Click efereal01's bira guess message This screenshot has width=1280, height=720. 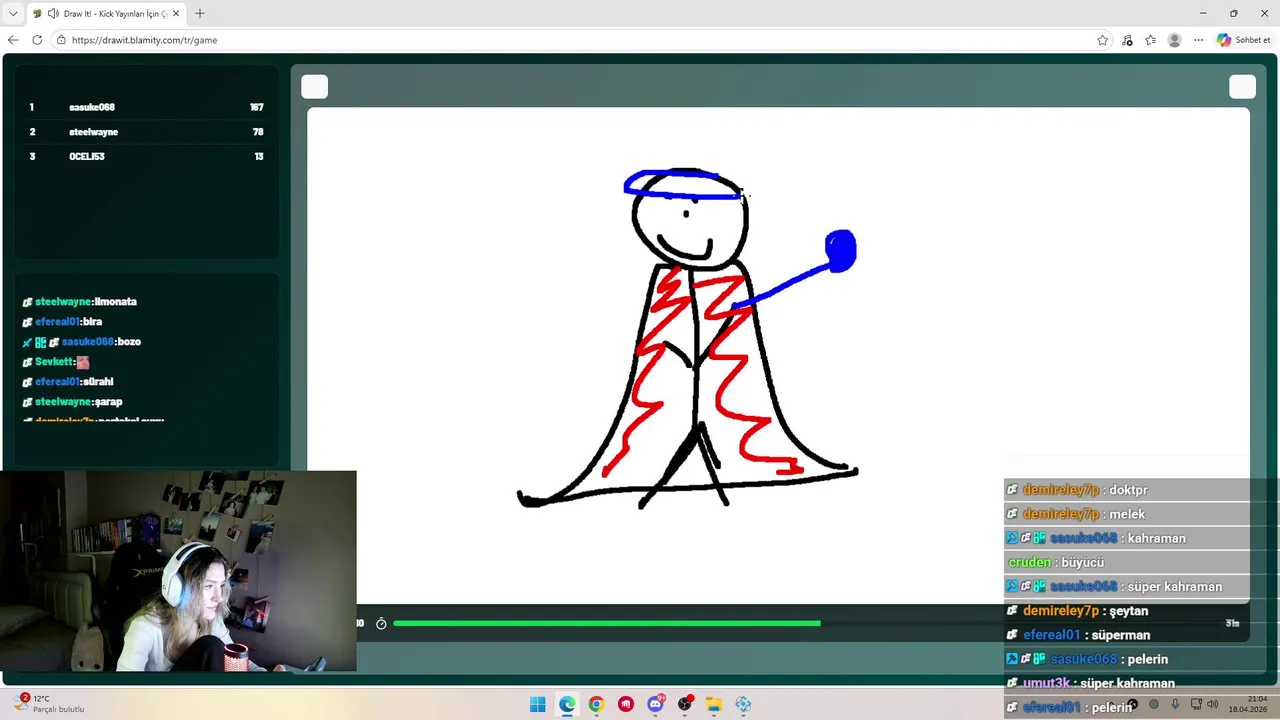(62, 321)
